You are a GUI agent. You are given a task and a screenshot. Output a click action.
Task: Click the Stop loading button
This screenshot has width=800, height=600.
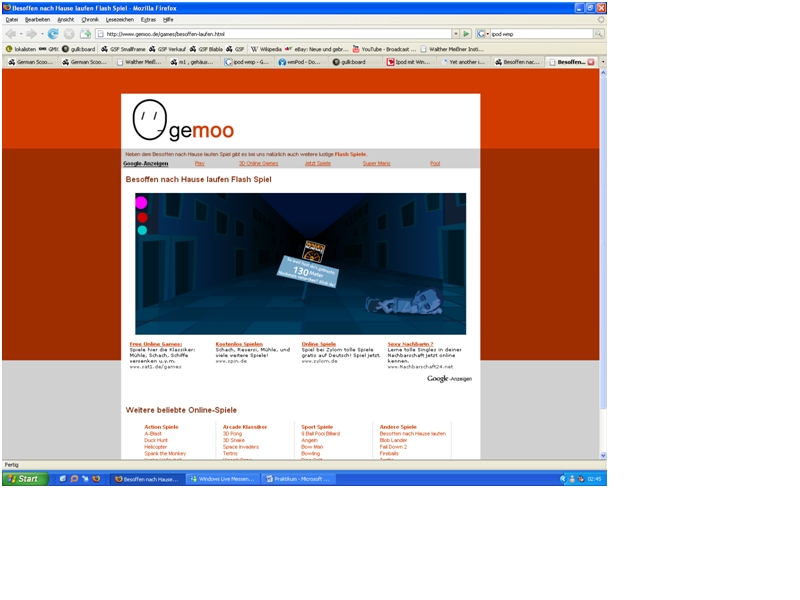[x=69, y=34]
